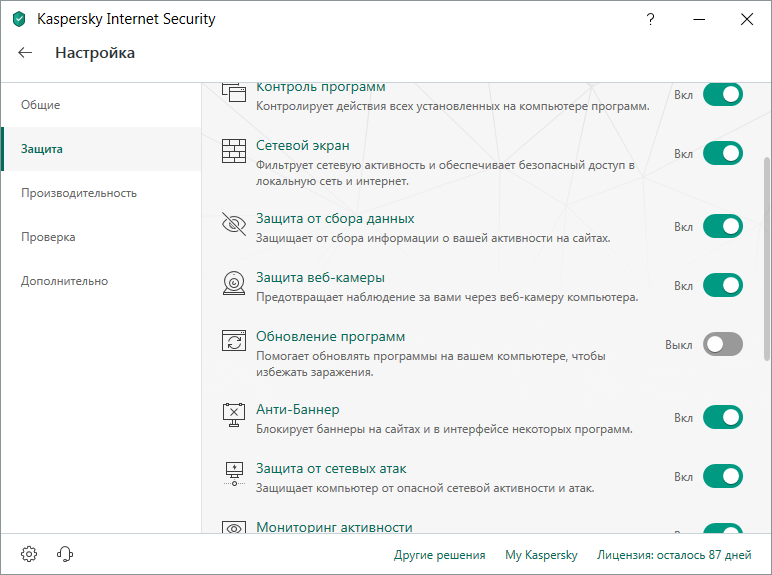Open Защита от сбора данных link
772x575 pixels.
(x=335, y=219)
